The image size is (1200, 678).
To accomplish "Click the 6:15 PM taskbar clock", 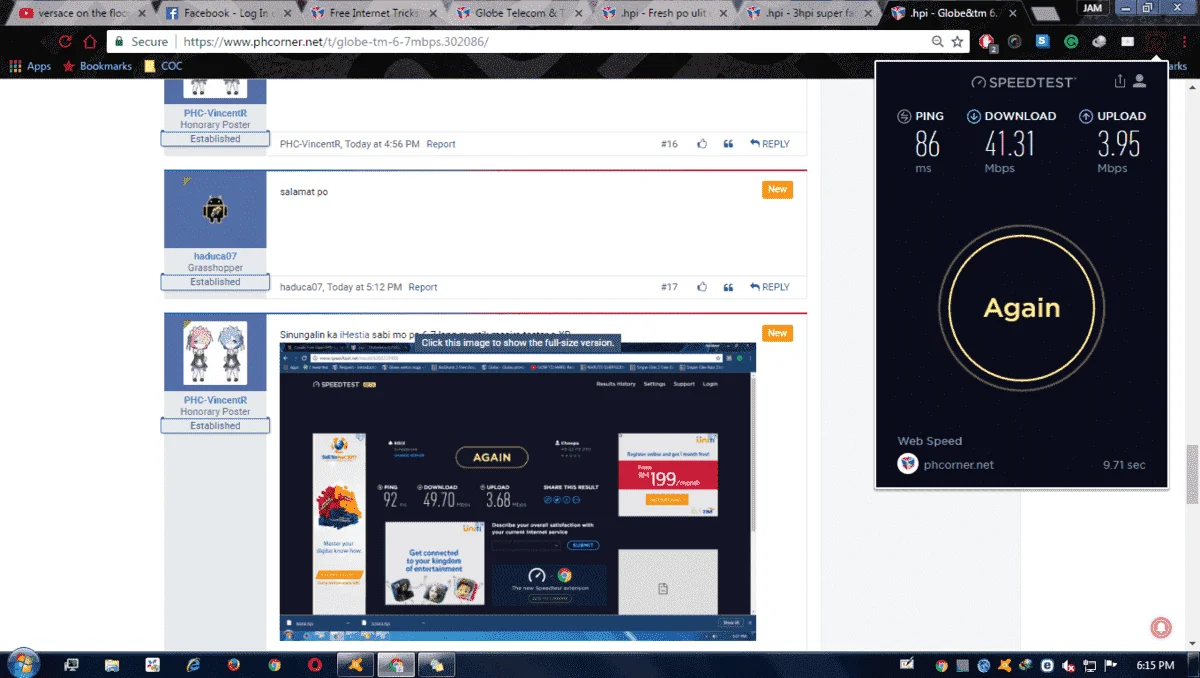I will point(1156,665).
